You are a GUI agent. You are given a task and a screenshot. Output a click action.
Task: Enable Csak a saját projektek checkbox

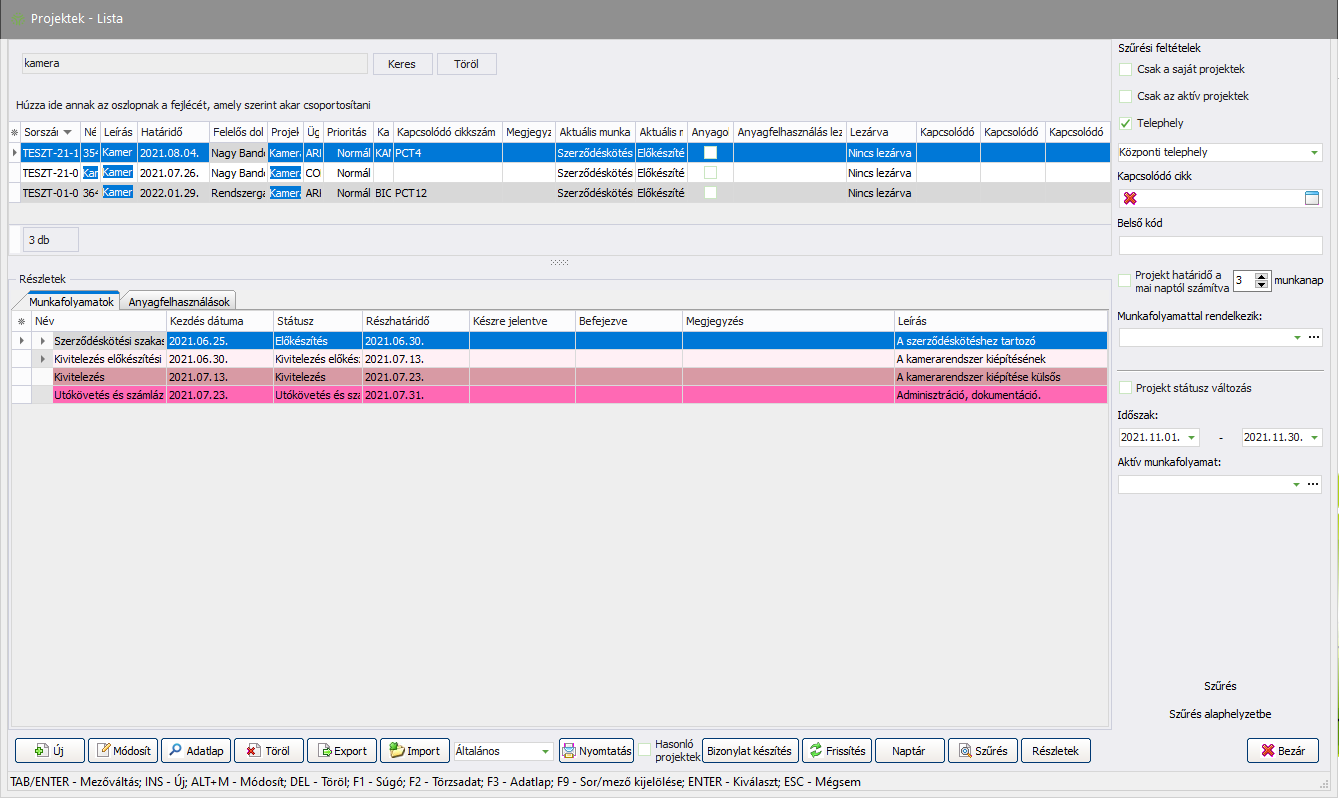(x=1126, y=70)
